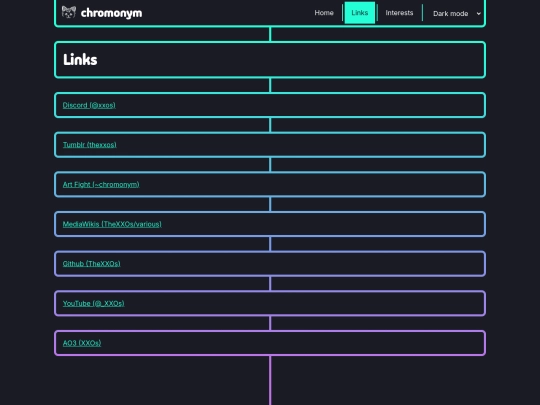Click the Links page heading
This screenshot has width=540, height=405.
point(80,60)
